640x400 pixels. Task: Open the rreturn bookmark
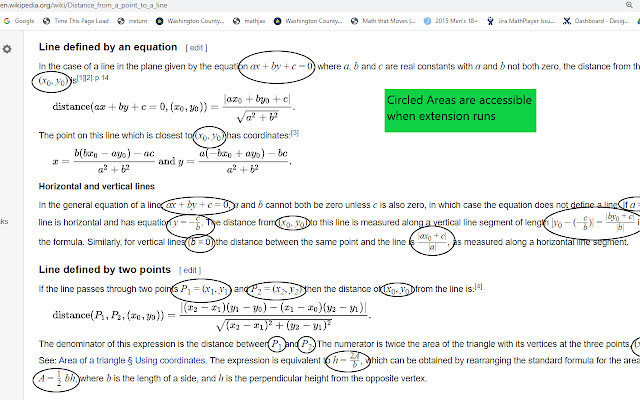click(132, 21)
